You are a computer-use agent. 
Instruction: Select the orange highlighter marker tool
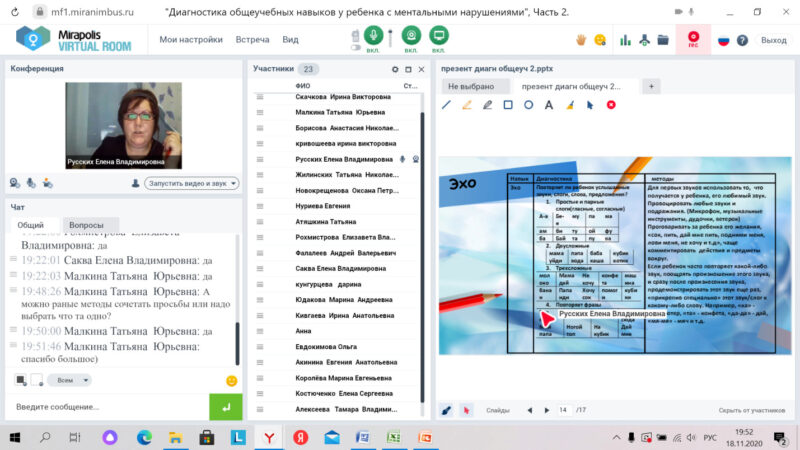click(467, 105)
